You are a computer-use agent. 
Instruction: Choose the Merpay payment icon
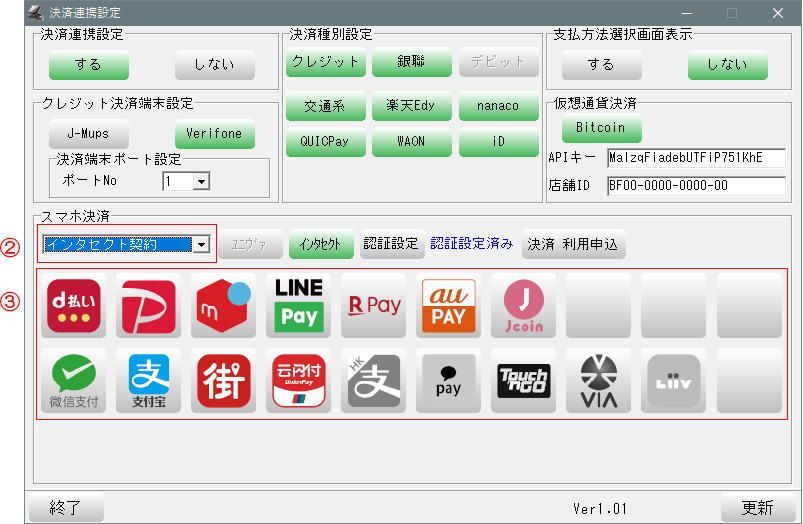point(224,306)
